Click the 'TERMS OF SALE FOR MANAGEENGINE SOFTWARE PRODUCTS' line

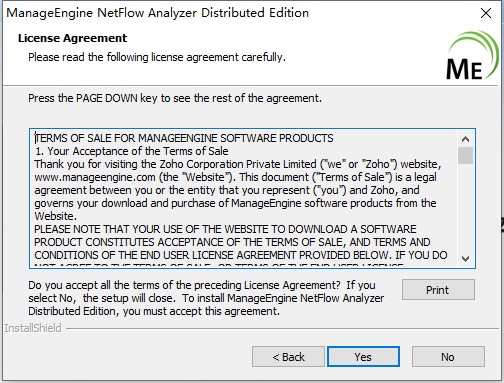(x=184, y=138)
